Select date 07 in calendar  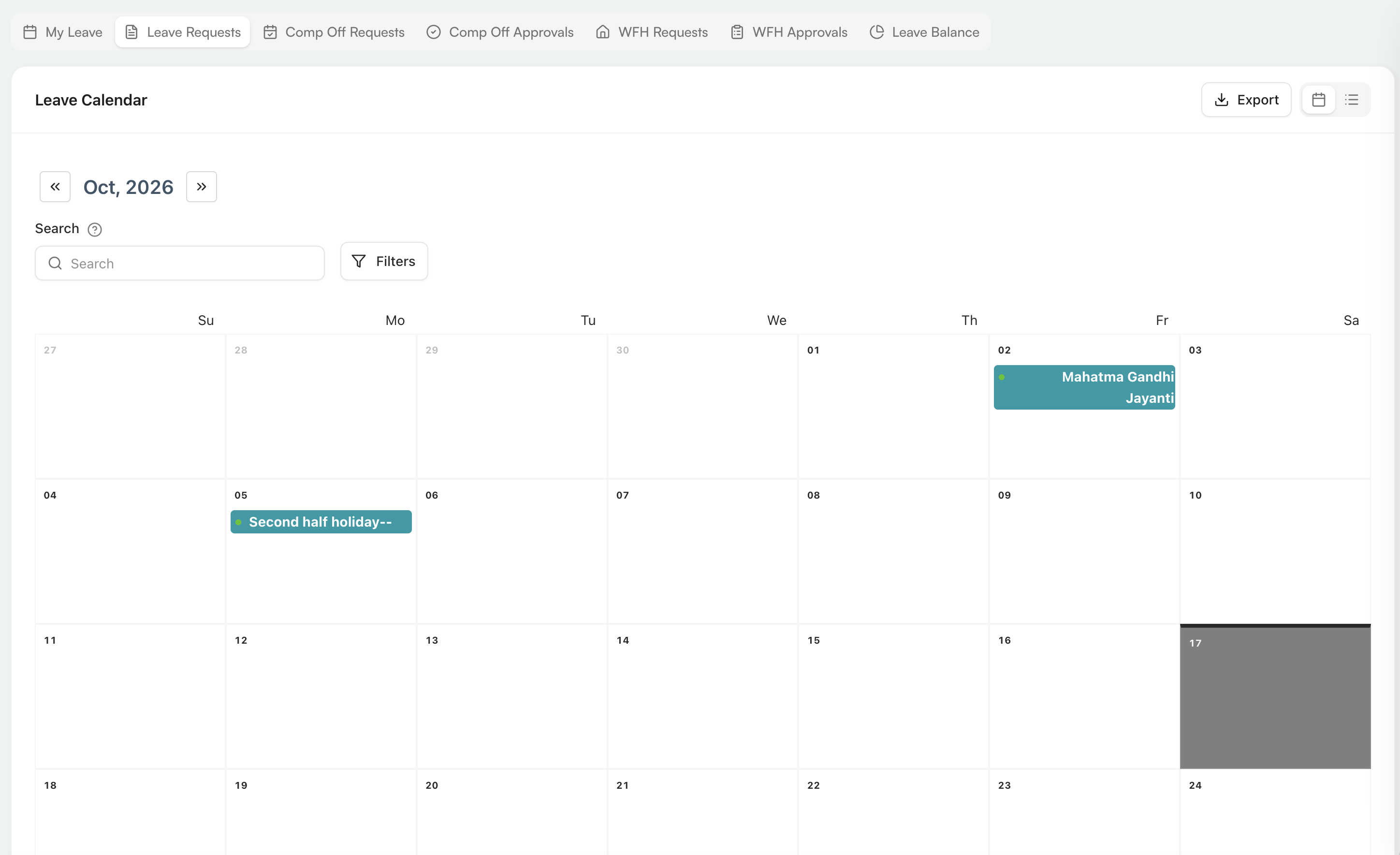point(702,551)
